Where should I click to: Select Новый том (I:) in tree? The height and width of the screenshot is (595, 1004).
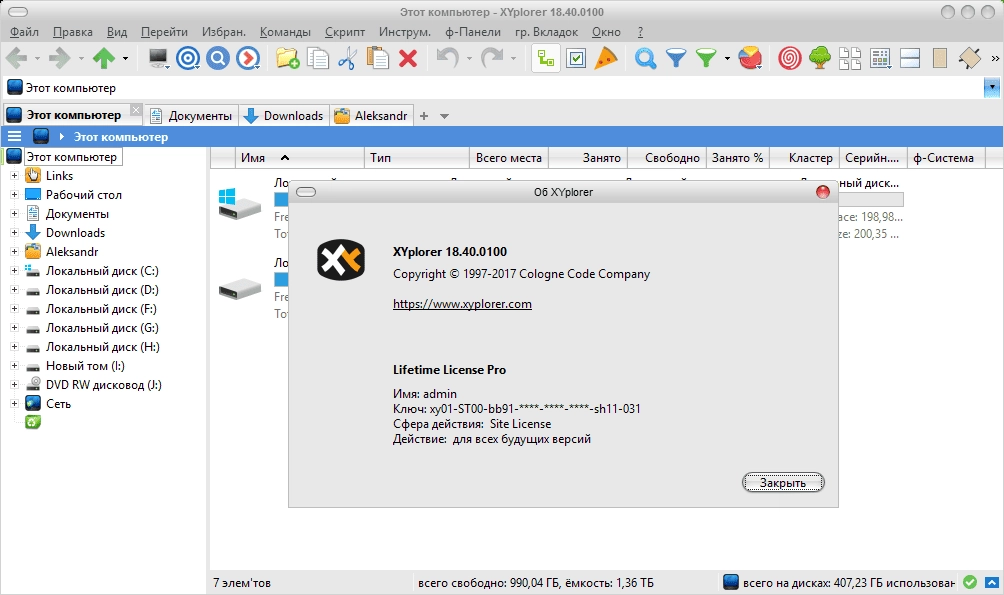(x=85, y=366)
